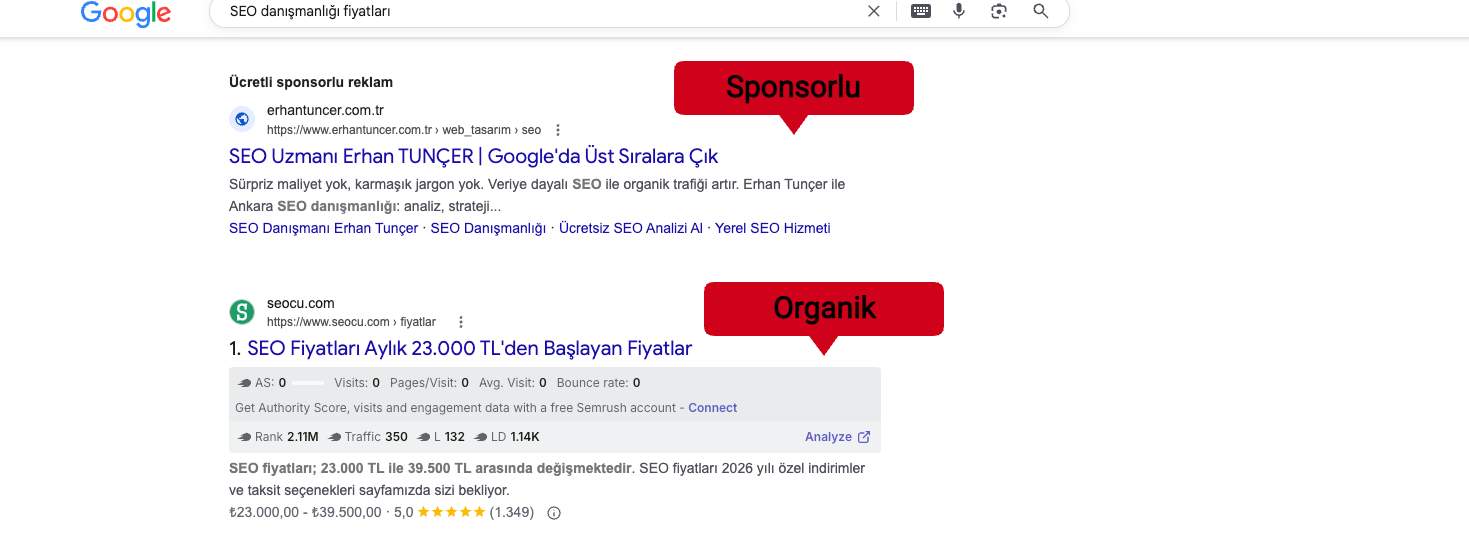1469x538 pixels.
Task: Click the Ücretli sponsorlu reklam label
Action: click(x=311, y=82)
